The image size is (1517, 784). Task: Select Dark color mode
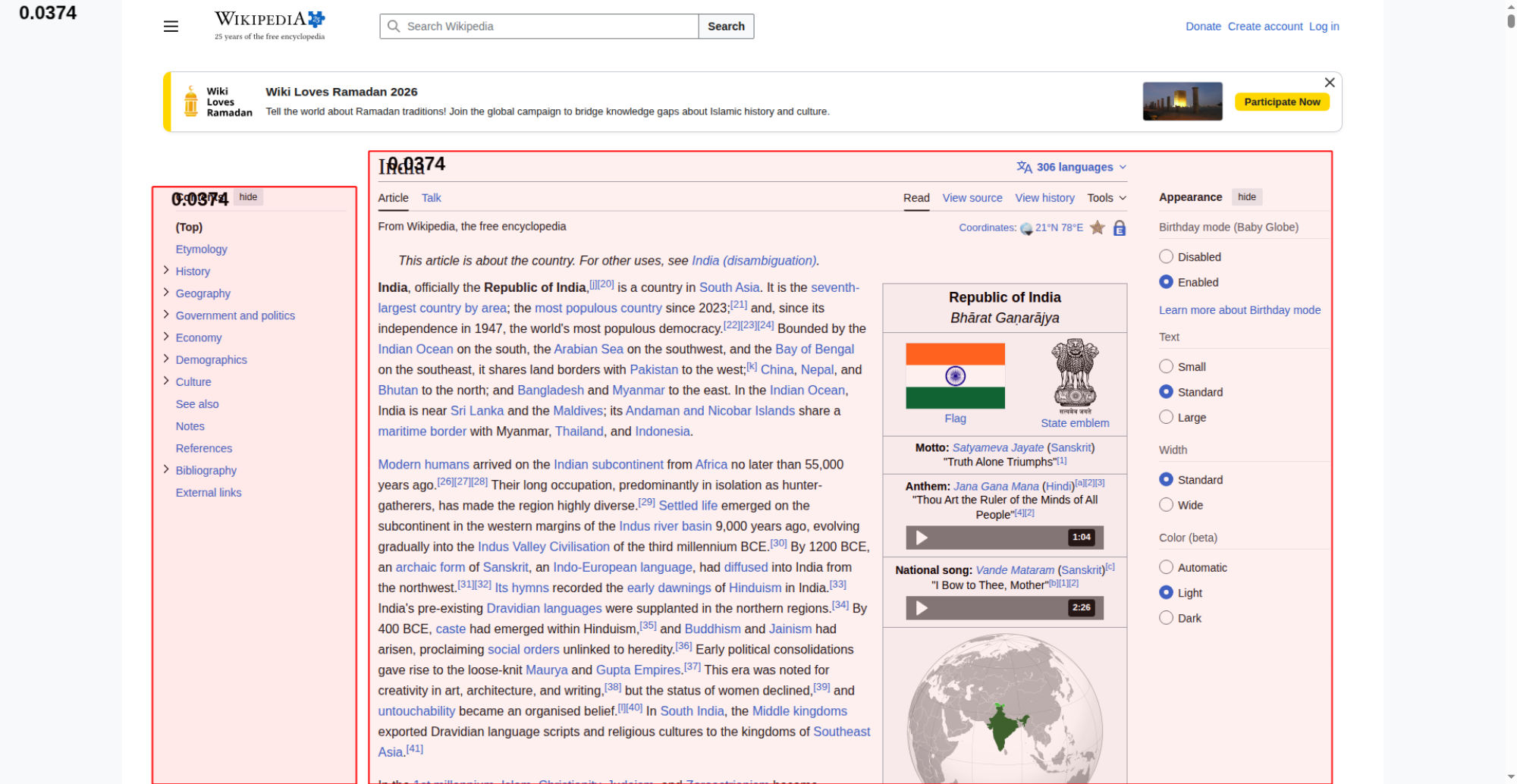click(1166, 618)
